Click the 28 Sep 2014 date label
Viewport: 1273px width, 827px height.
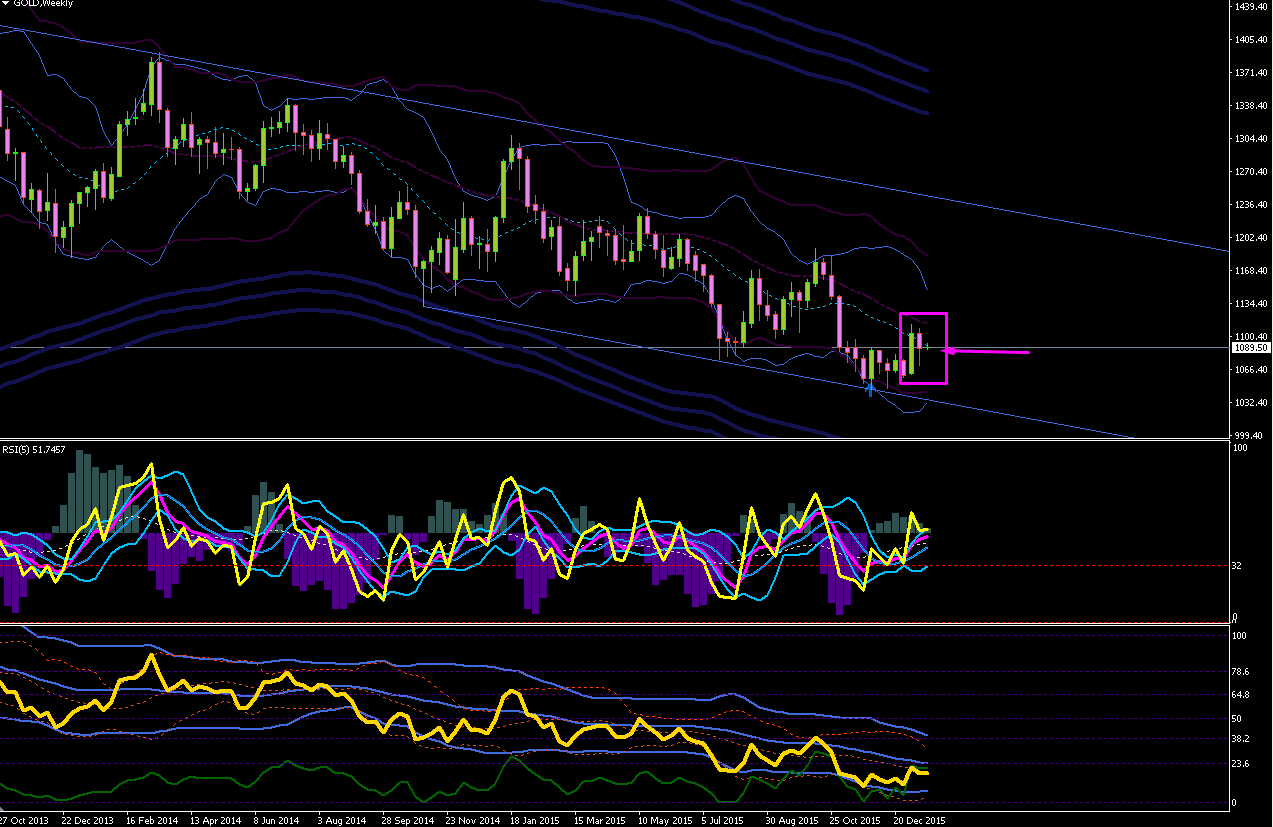coord(408,819)
